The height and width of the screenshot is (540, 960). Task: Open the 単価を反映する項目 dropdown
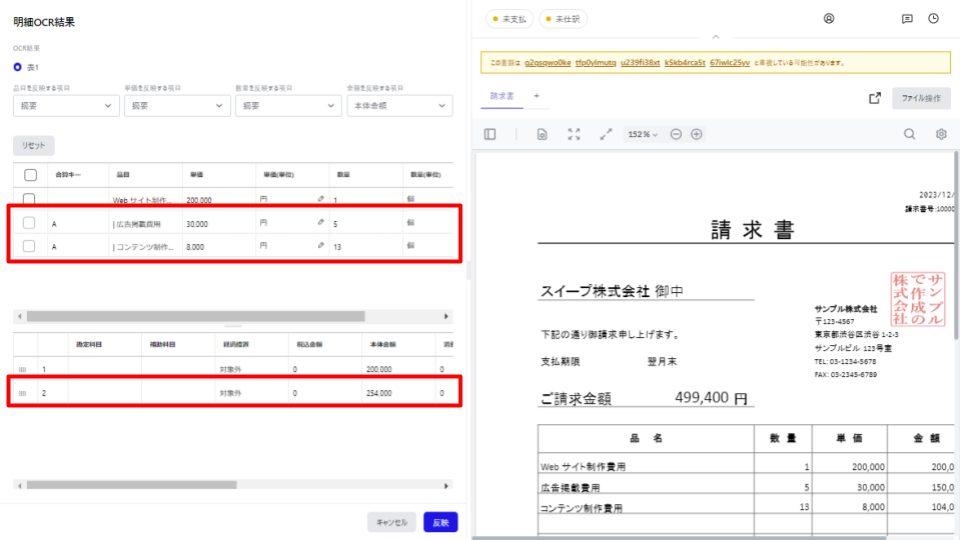coord(177,106)
